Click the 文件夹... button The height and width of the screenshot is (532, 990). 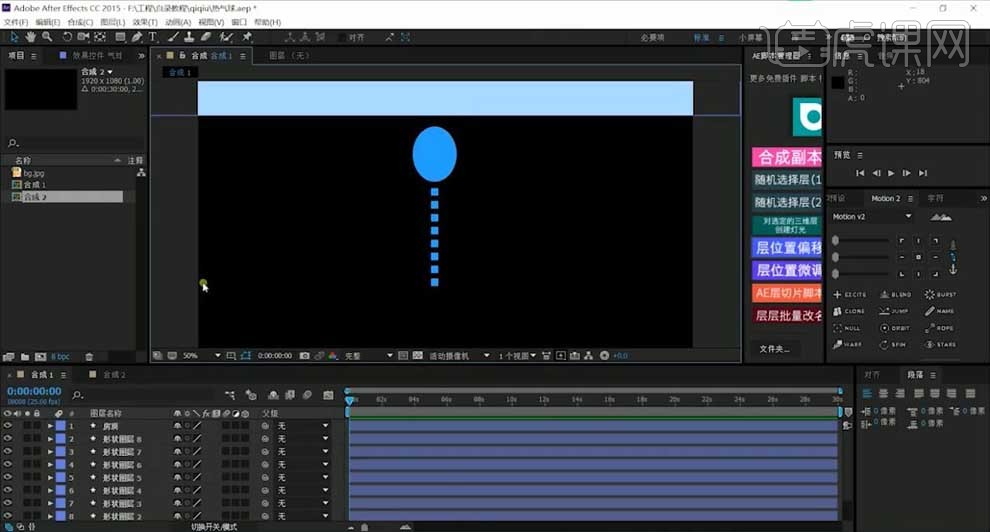(774, 349)
